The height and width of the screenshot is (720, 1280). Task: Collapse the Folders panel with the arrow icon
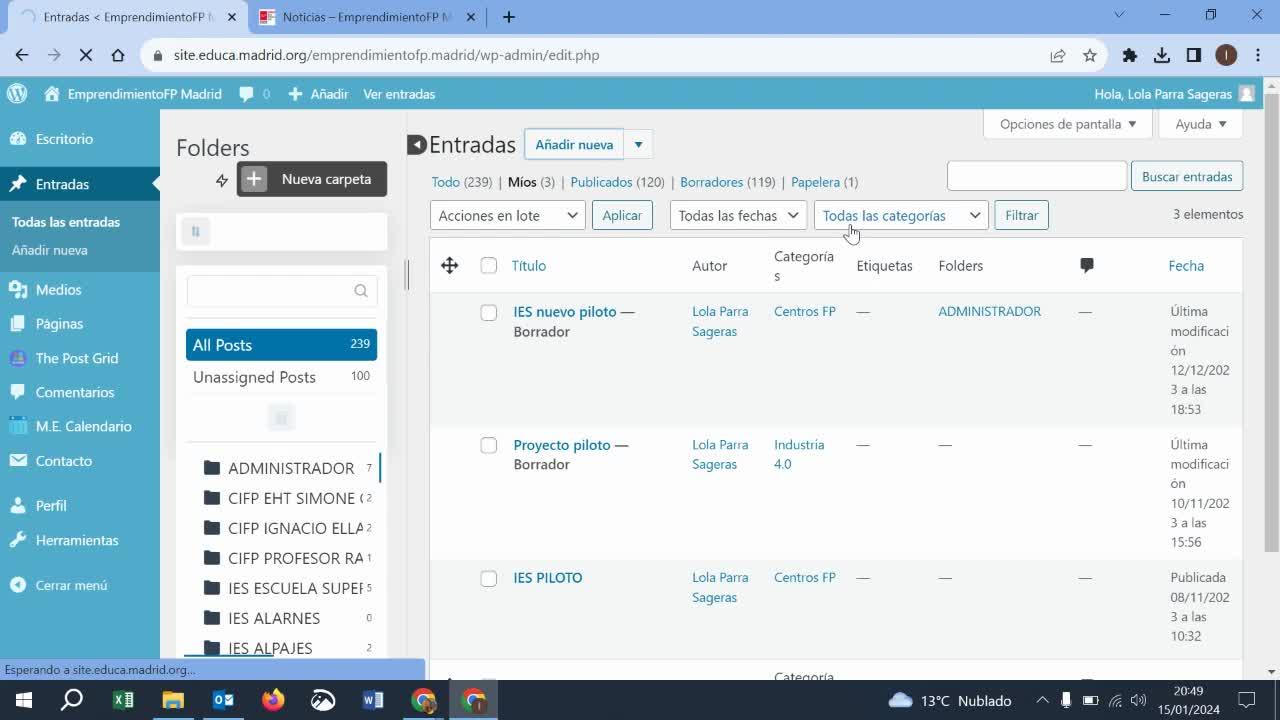[417, 145]
